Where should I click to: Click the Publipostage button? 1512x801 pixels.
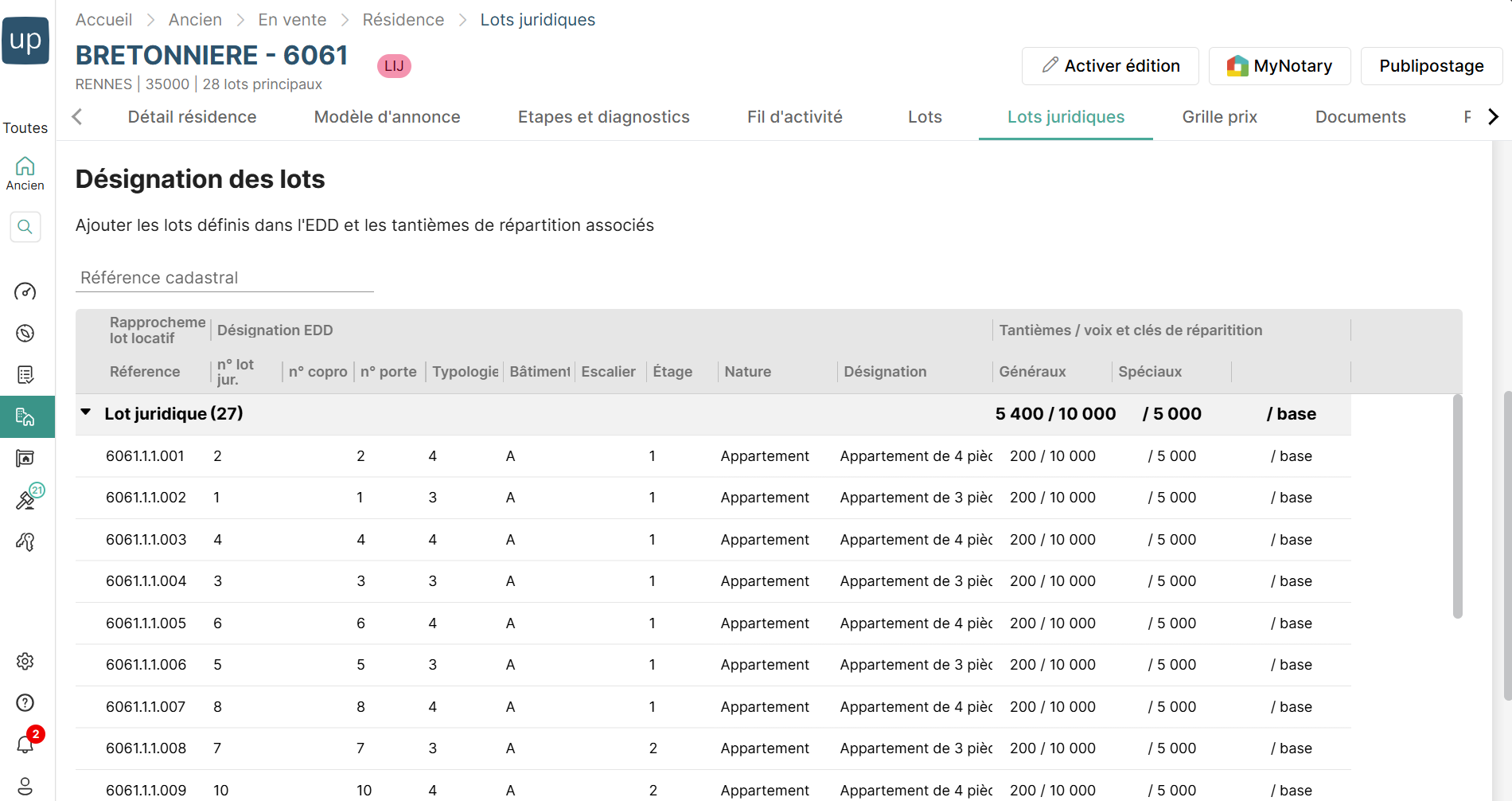pos(1432,66)
